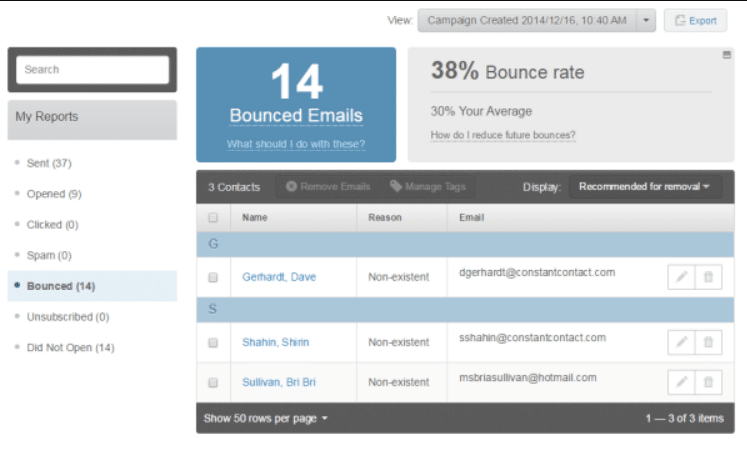The height and width of the screenshot is (462, 747).
Task: Edit Shahin, Shirin contact with pencil icon
Action: click(x=681, y=342)
